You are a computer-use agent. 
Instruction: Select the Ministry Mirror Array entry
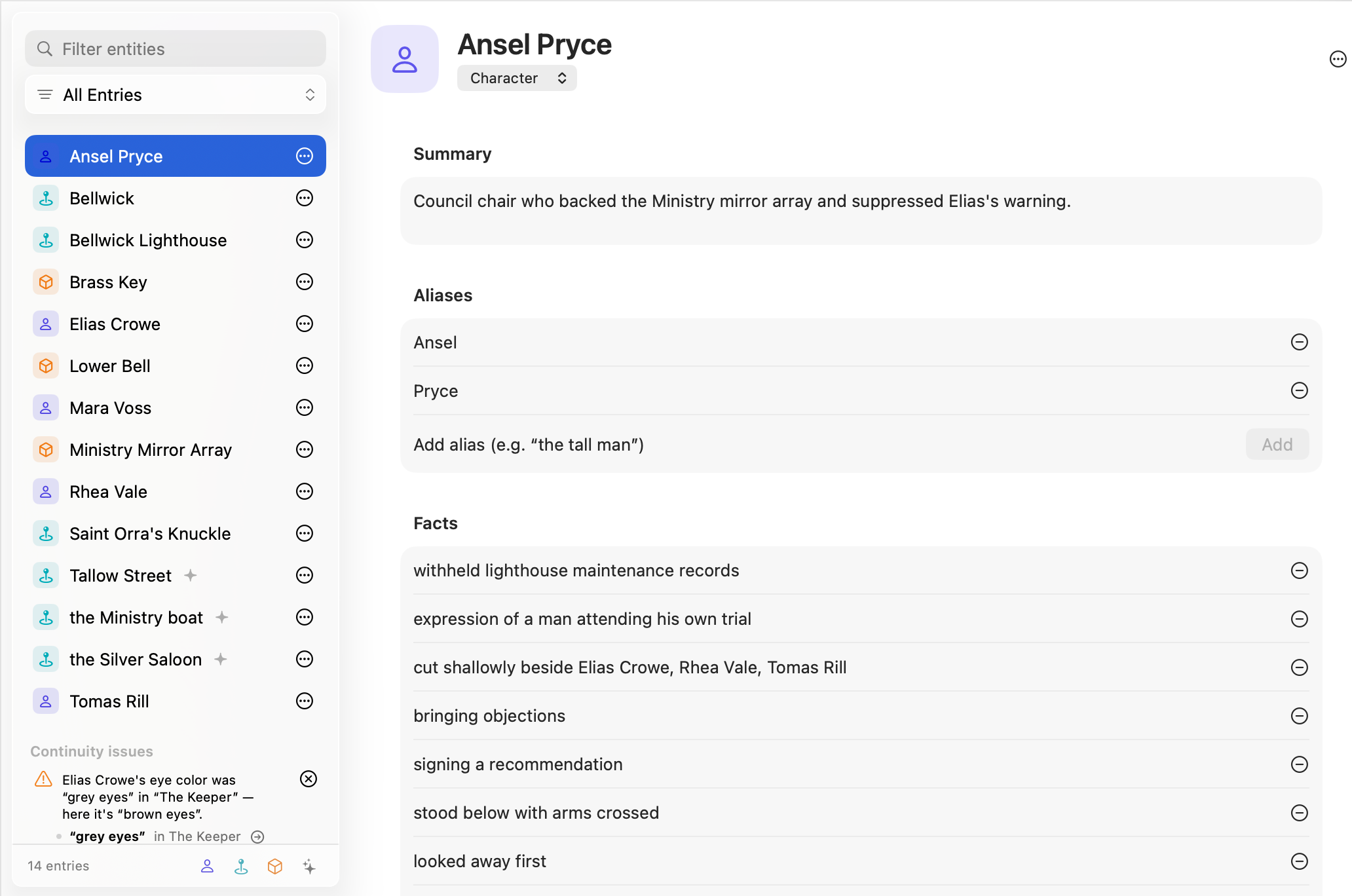click(176, 449)
